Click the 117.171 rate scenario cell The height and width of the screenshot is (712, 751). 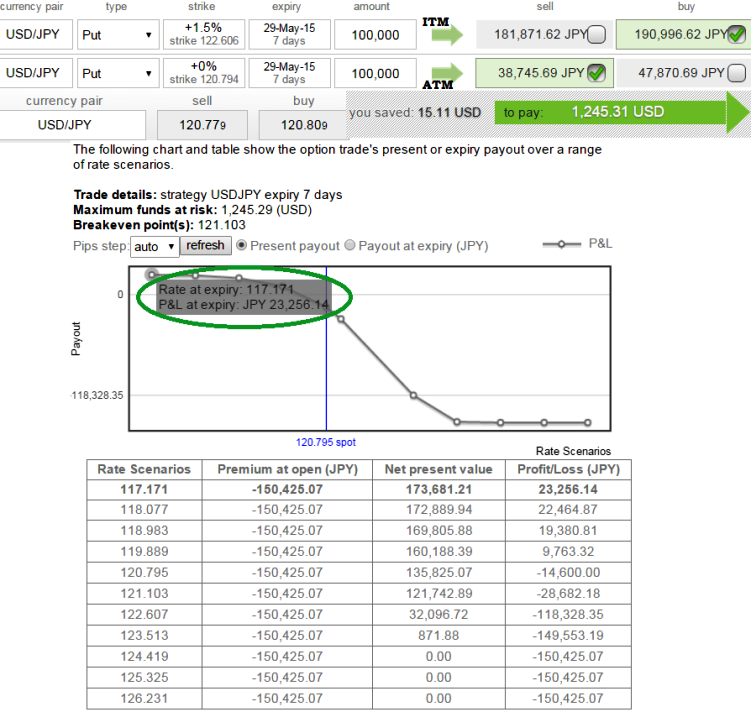144,489
